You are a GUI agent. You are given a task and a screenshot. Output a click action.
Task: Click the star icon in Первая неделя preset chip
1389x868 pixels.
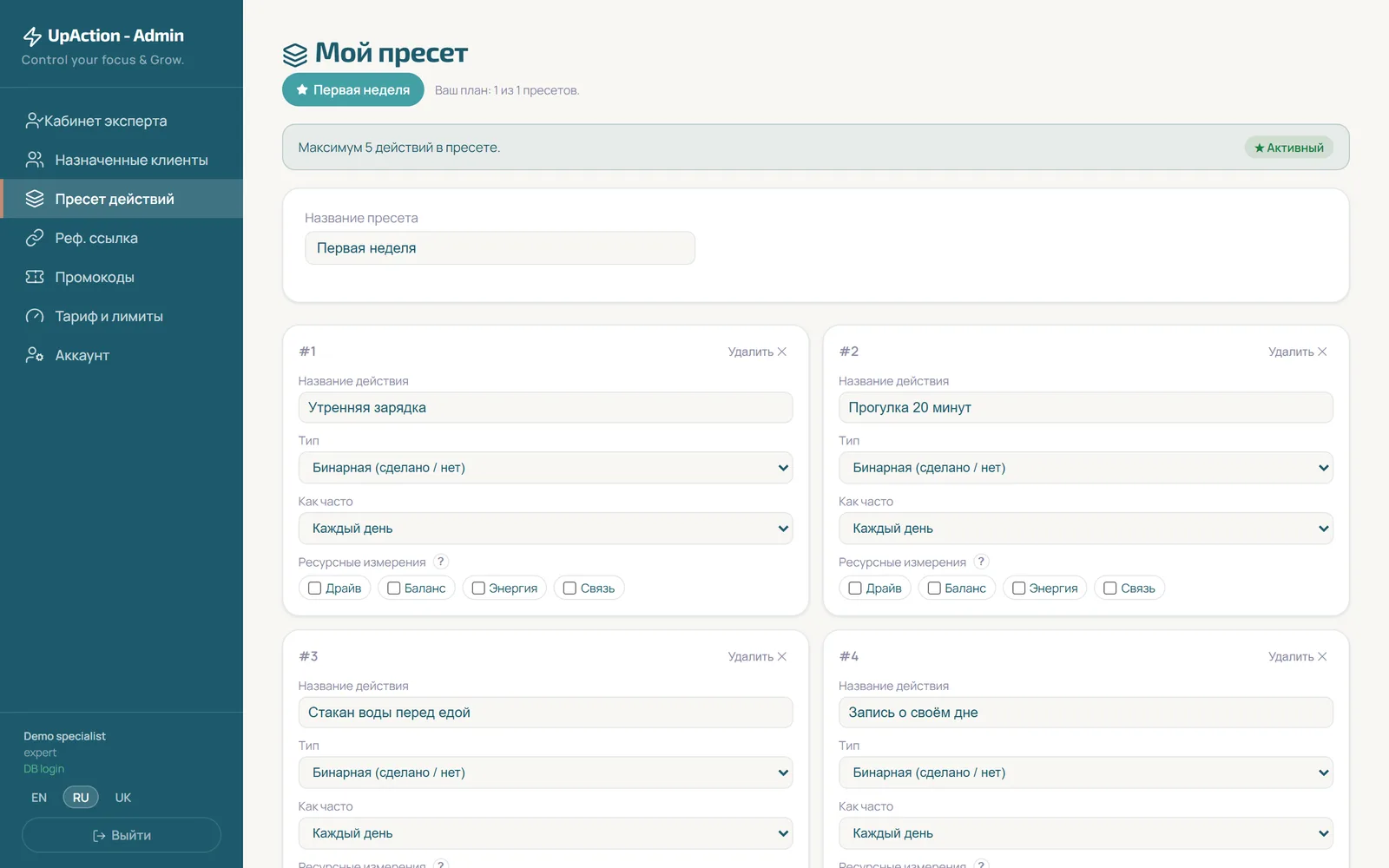[302, 89]
